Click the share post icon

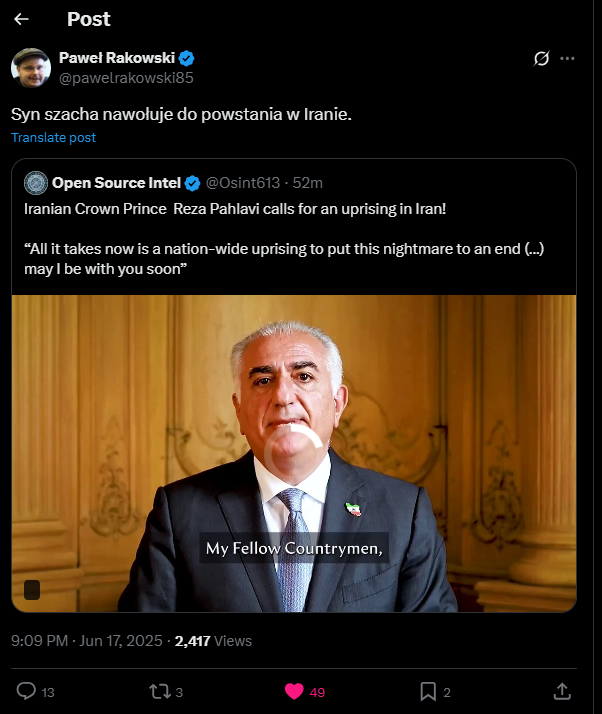562,691
